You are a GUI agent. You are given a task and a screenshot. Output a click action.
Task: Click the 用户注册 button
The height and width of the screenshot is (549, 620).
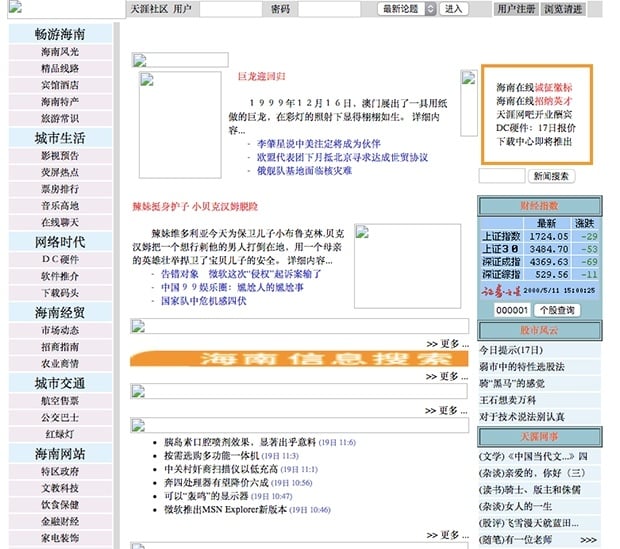[516, 9]
